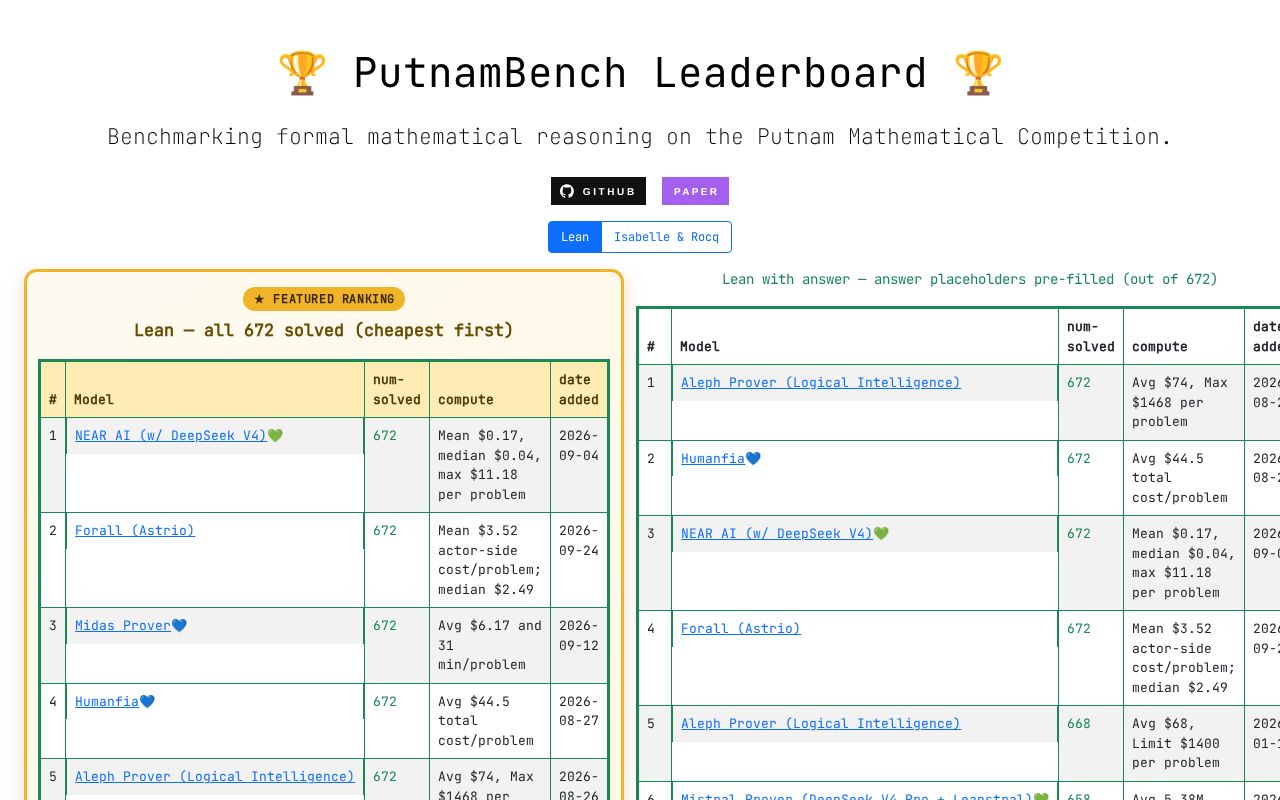This screenshot has height=800, width=1280.
Task: Open Aleph Prover link in right table row 5
Action: (x=821, y=723)
